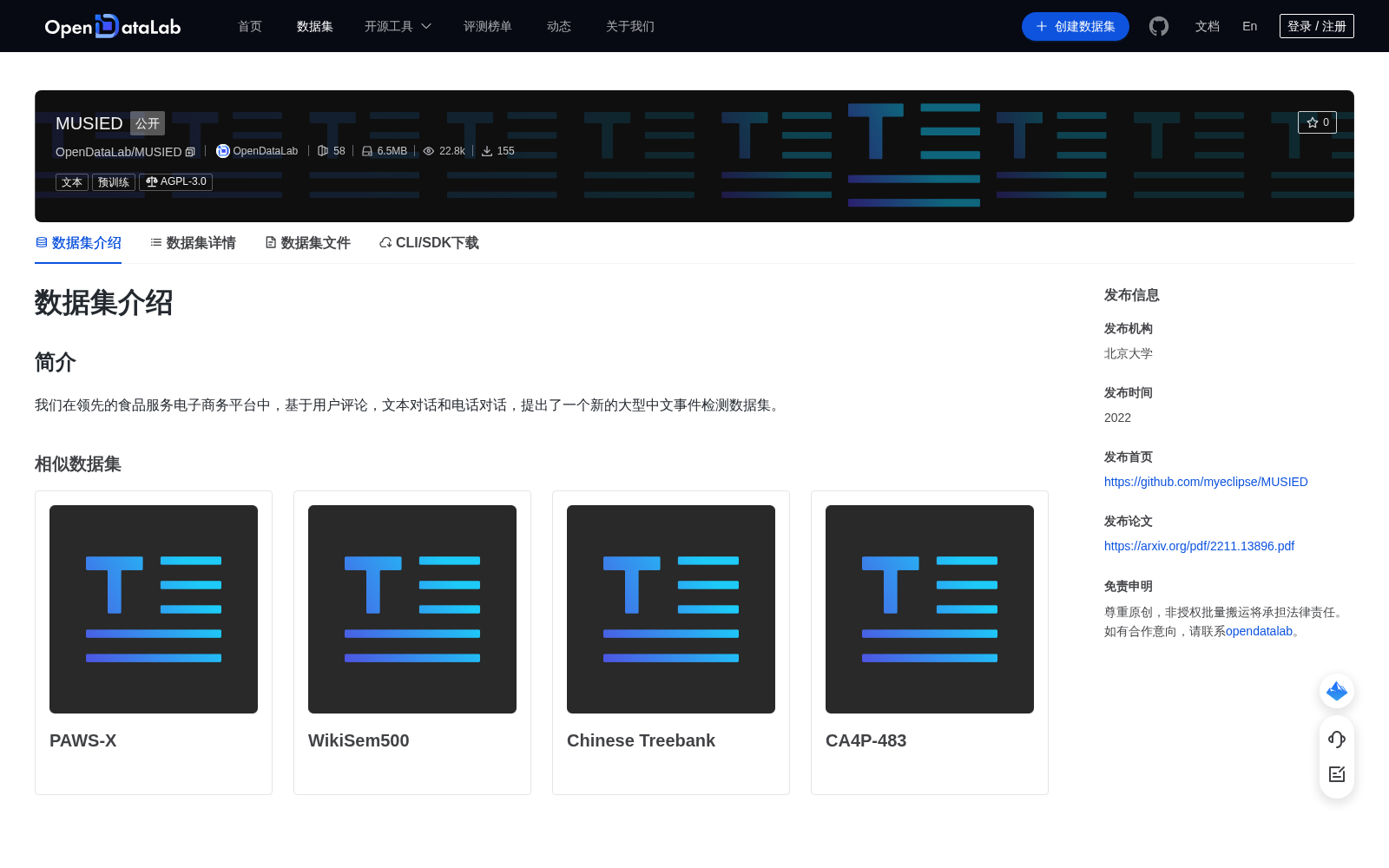
Task: Click the 创建数据集 button
Action: pos(1076,26)
